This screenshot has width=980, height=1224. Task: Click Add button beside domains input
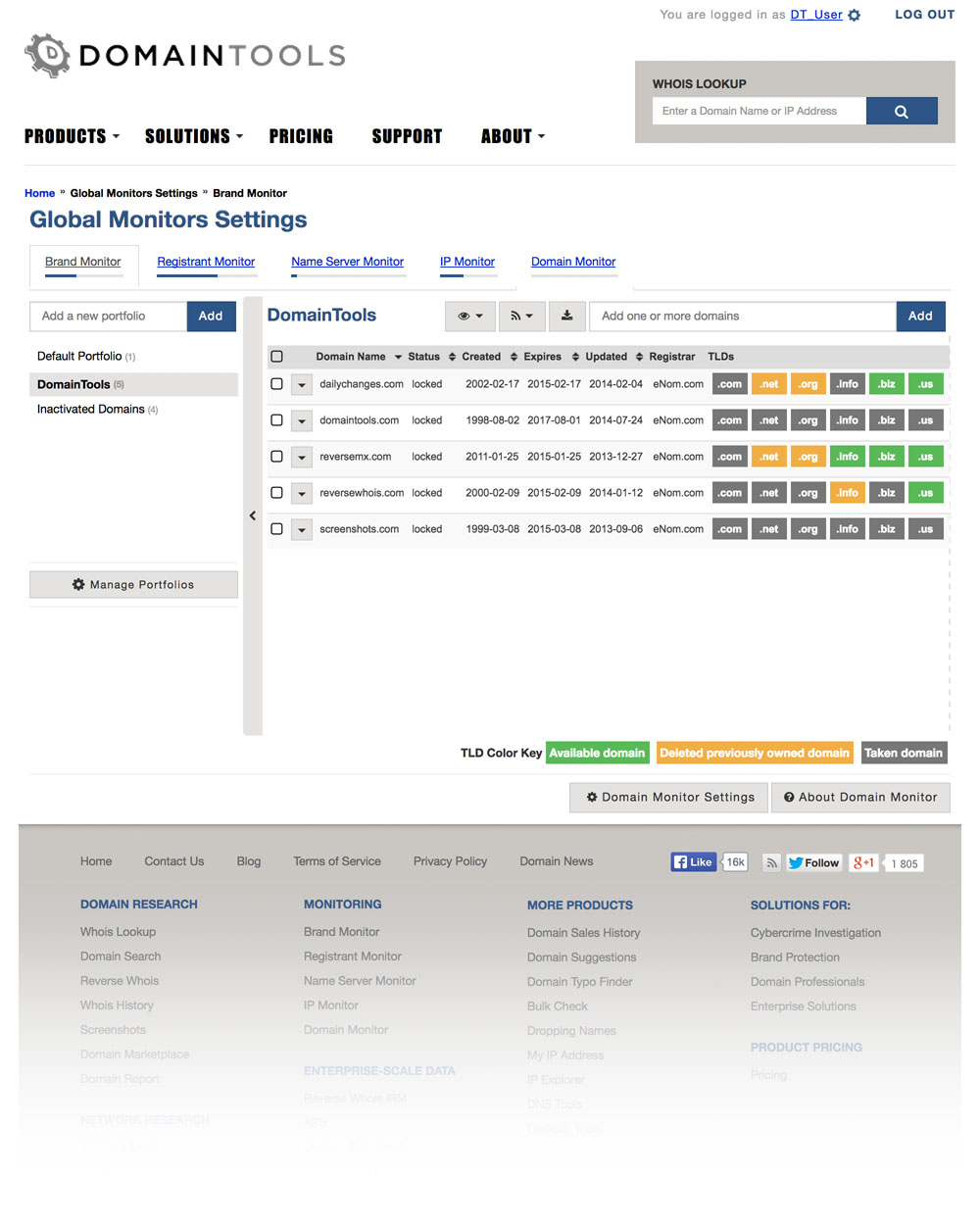tap(920, 316)
